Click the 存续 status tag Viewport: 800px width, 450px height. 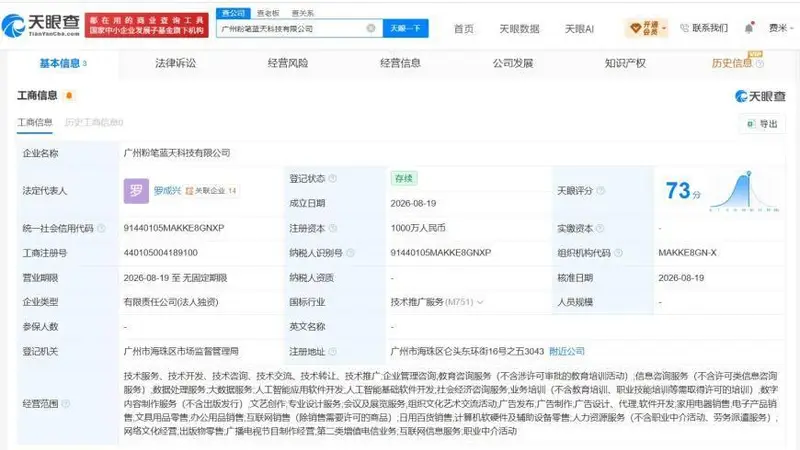tap(404, 178)
